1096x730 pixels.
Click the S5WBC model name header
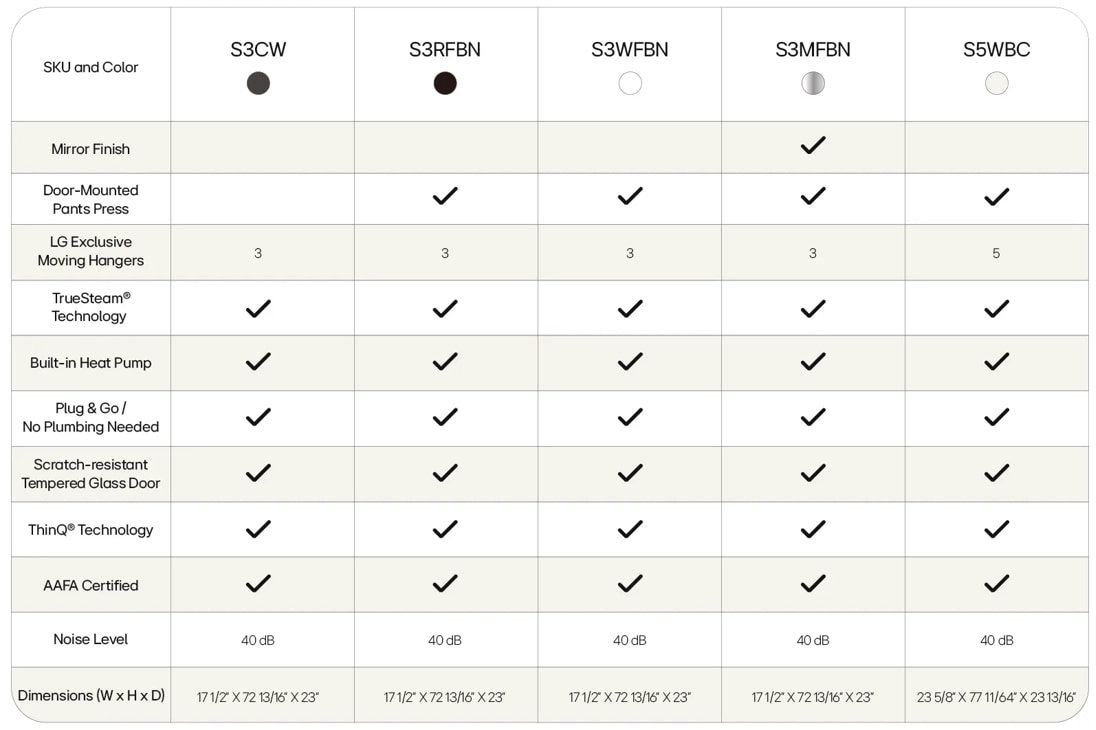click(x=996, y=50)
